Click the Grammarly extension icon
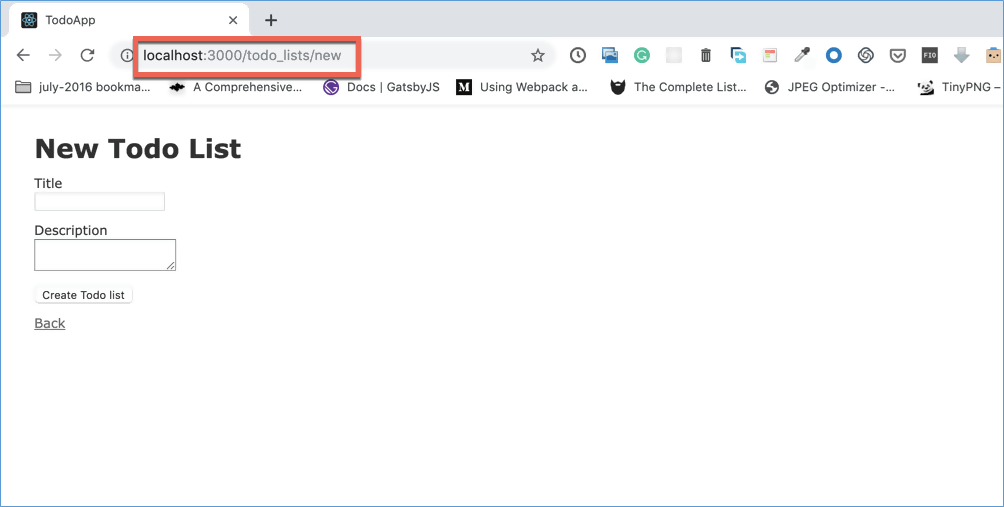 tap(641, 56)
